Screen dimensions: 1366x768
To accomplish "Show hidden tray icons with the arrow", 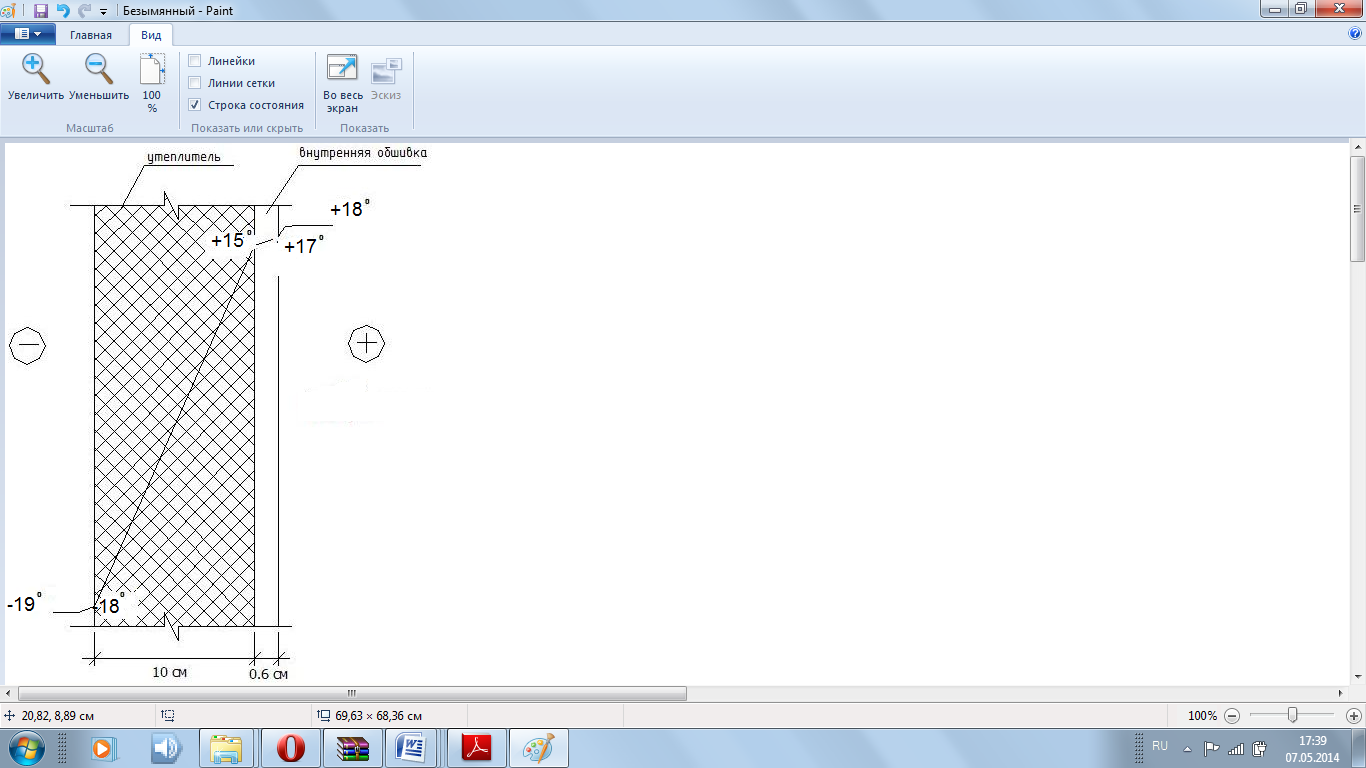I will 1187,748.
